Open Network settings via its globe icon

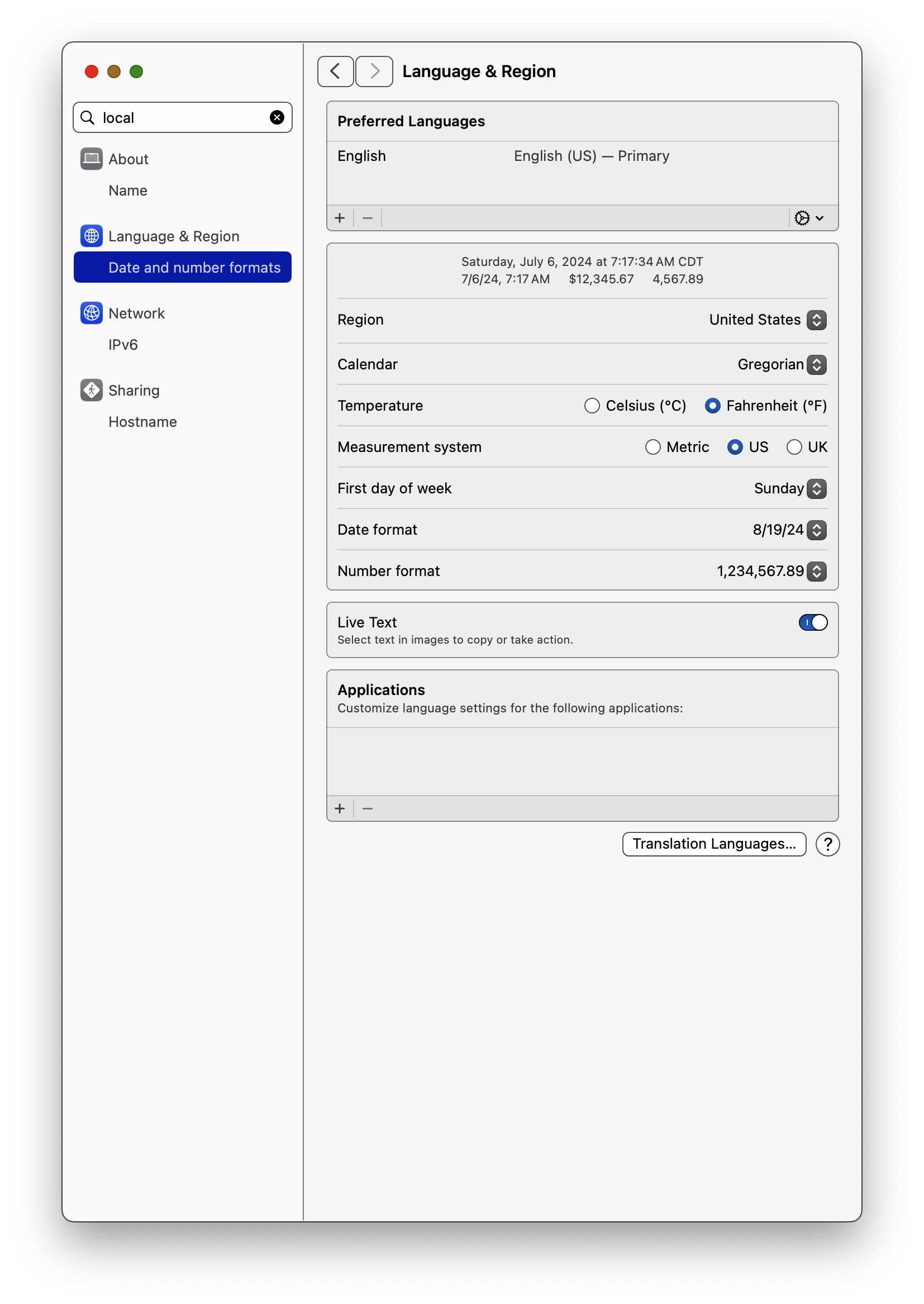pos(91,313)
